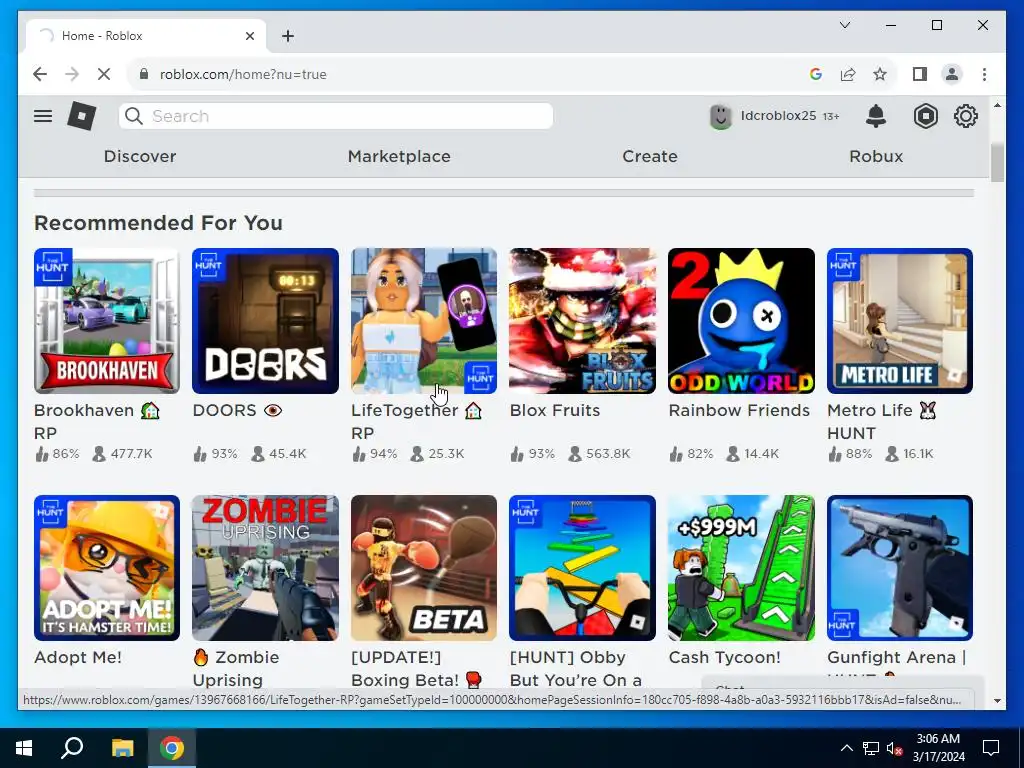Click the Chrome forward arrow
1024x768 pixels.
pos(72,74)
